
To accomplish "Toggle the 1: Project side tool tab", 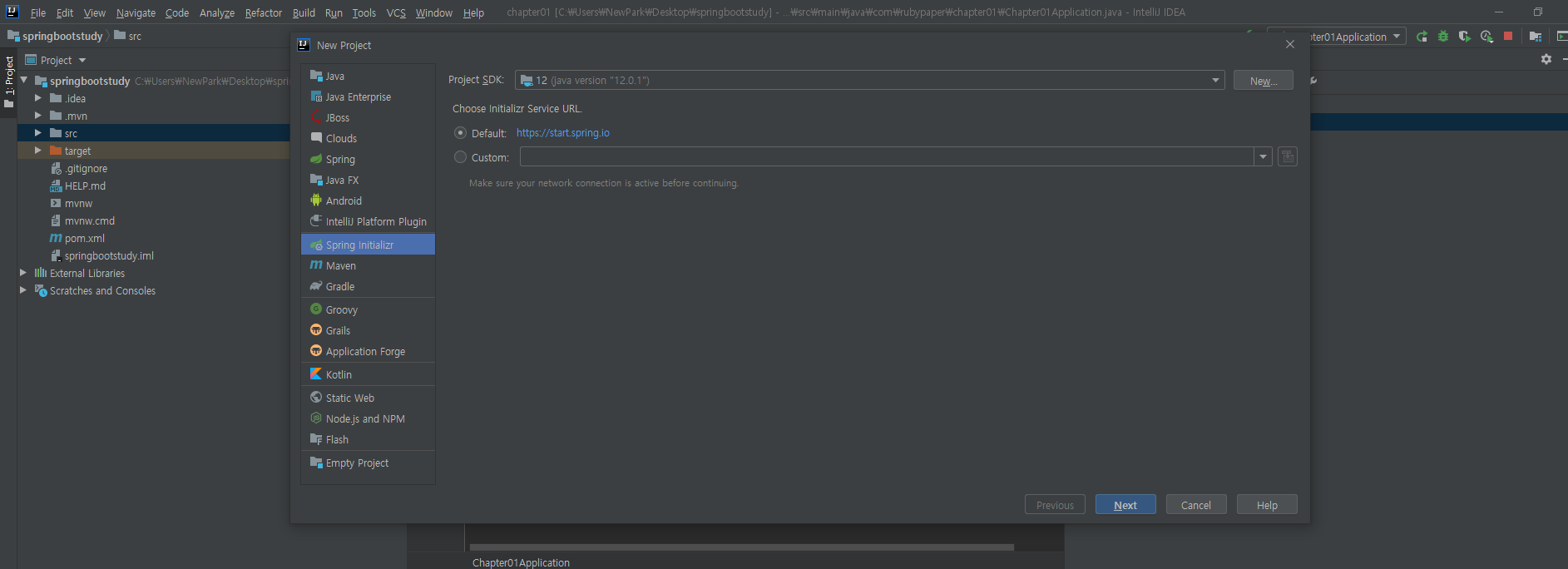I will (x=9, y=81).
